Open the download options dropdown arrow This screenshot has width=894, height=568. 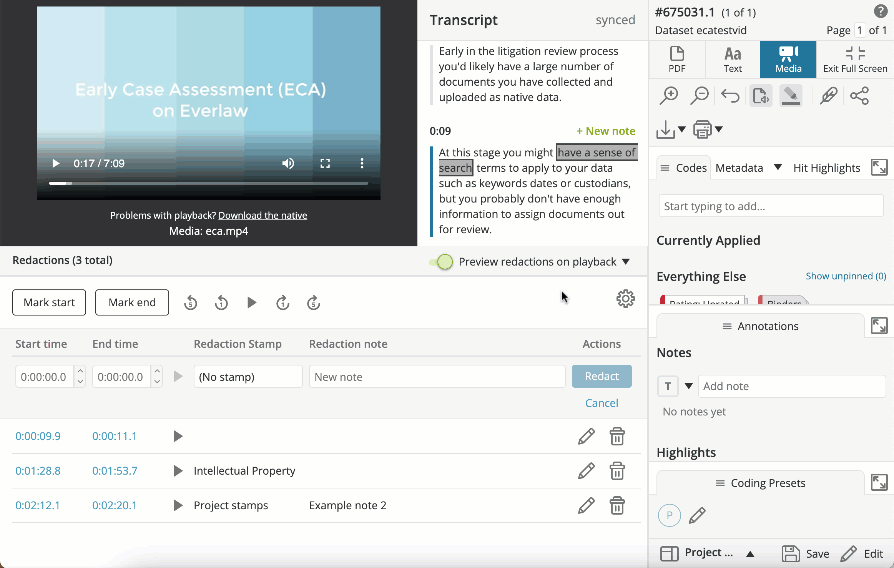[x=682, y=130]
